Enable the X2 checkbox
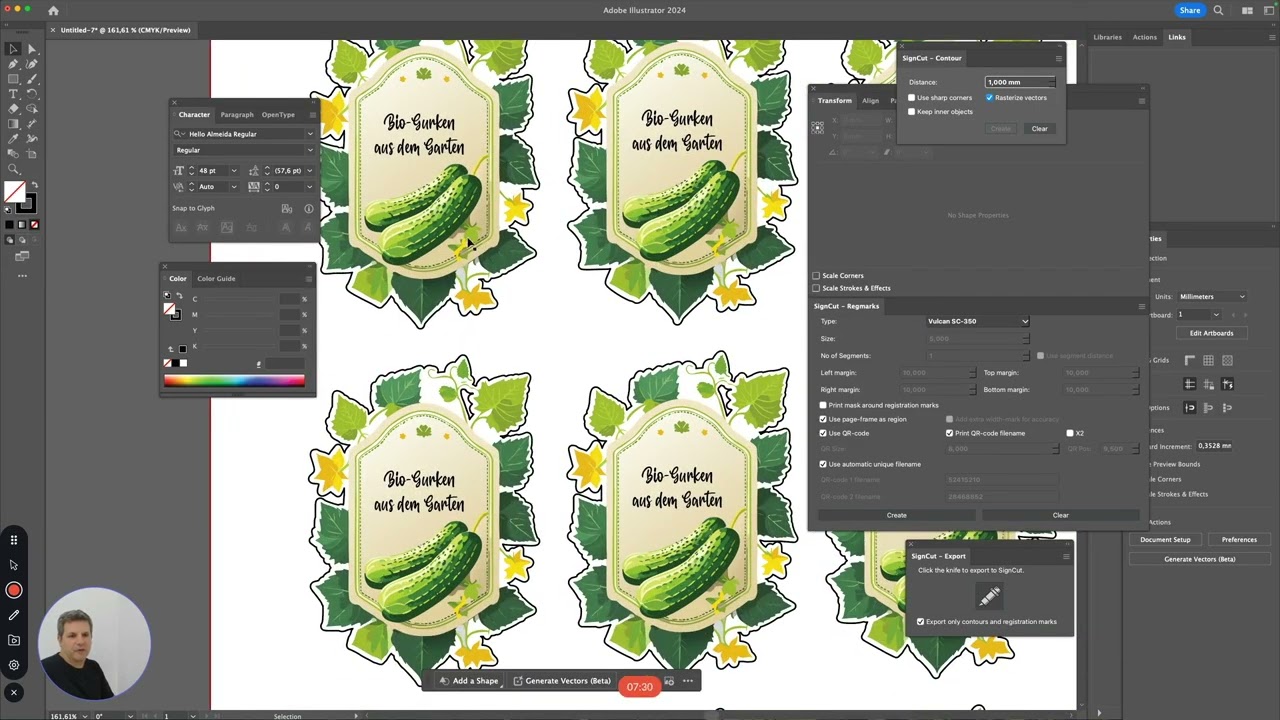 click(x=1069, y=433)
